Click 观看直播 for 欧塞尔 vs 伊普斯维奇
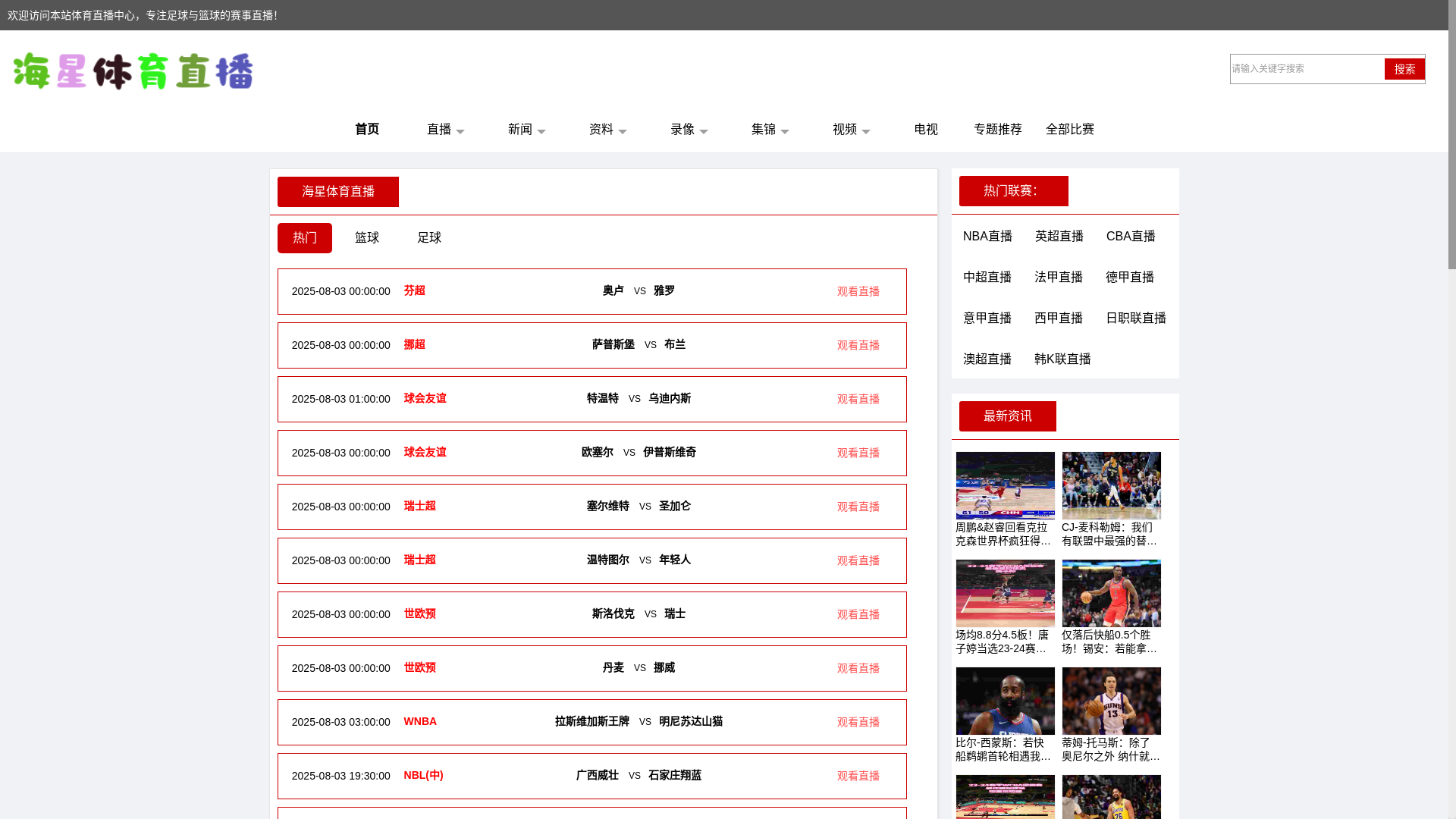 858,453
